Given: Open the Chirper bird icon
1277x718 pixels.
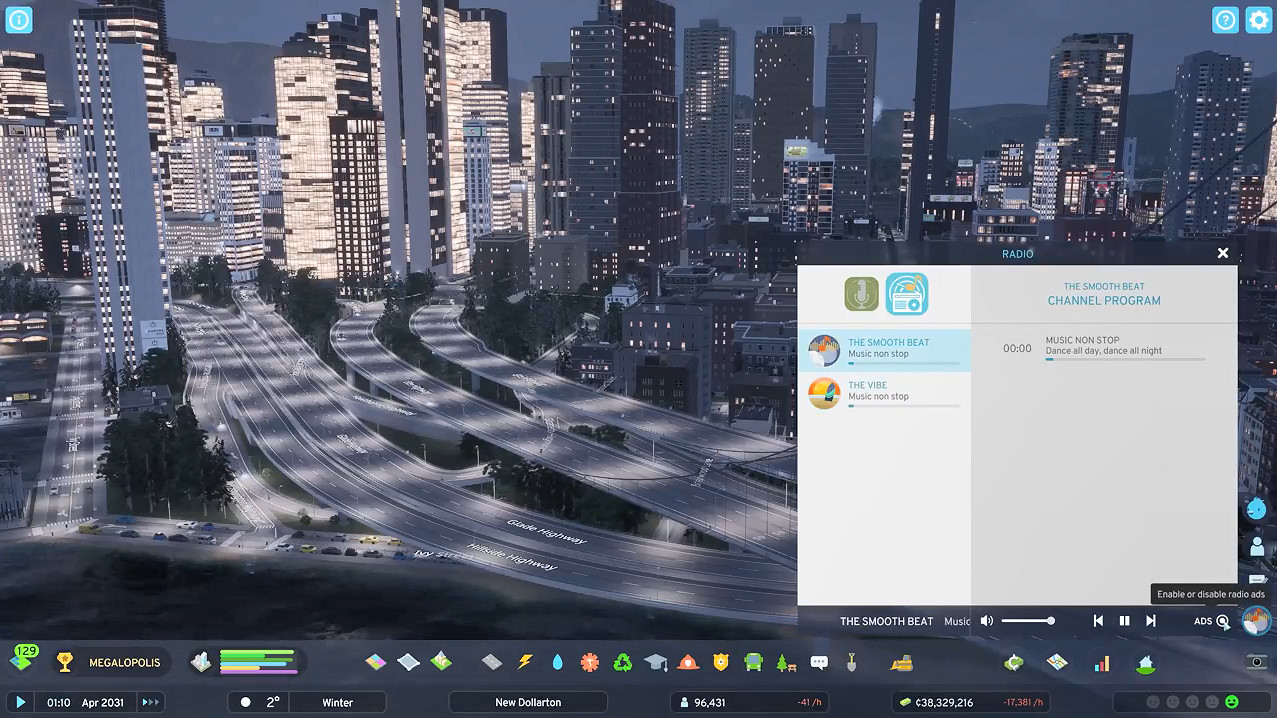Looking at the screenshot, I should (x=1256, y=508).
